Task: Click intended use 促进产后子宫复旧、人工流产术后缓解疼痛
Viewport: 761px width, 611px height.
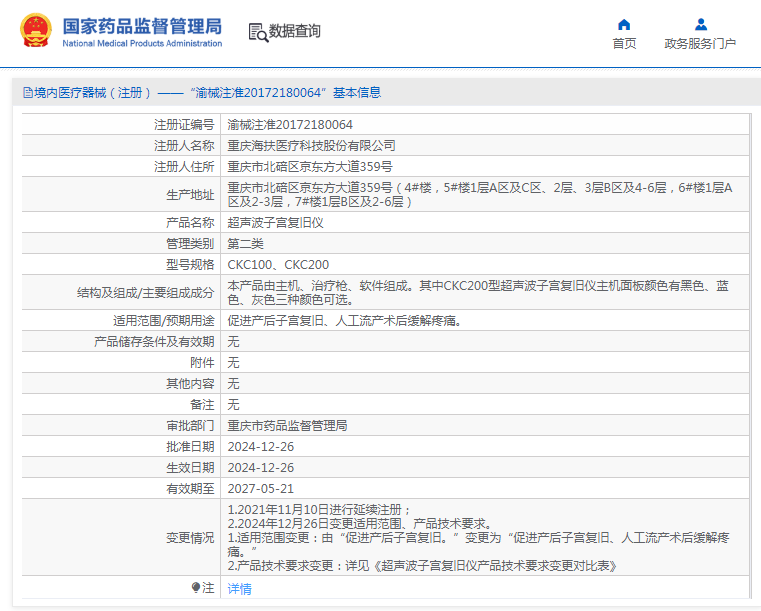Action: [344, 321]
